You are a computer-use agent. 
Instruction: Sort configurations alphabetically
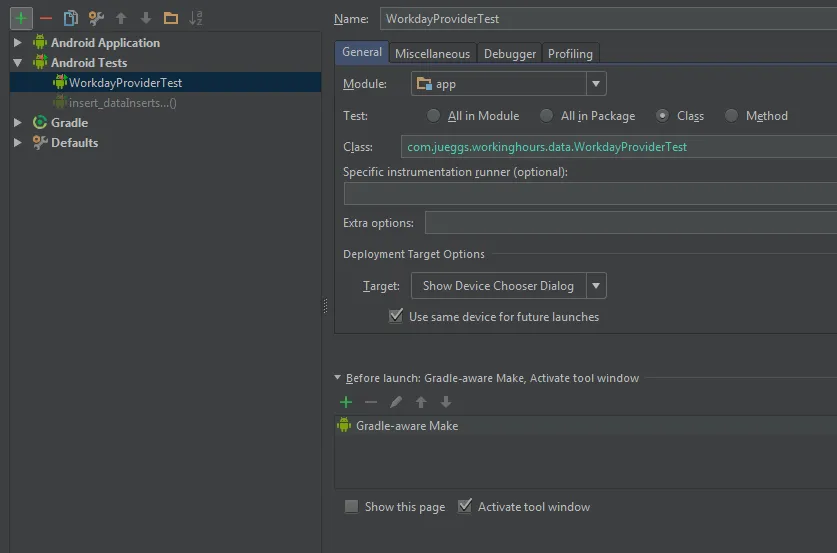point(196,18)
